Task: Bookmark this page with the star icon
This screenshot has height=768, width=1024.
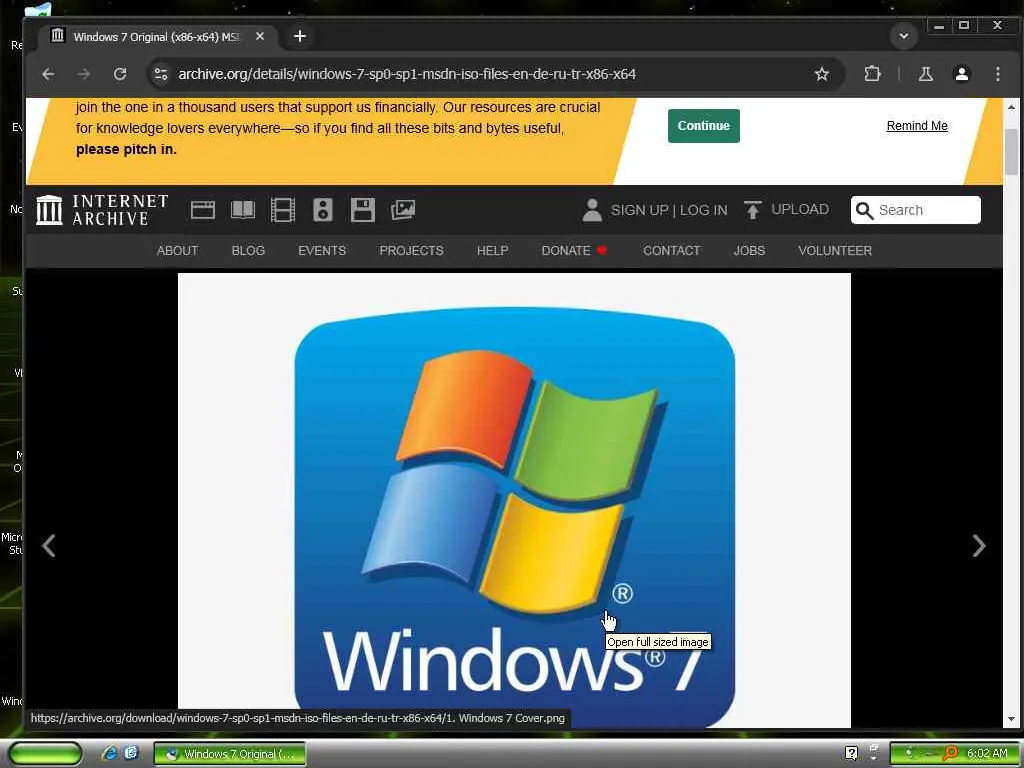Action: pyautogui.click(x=822, y=74)
